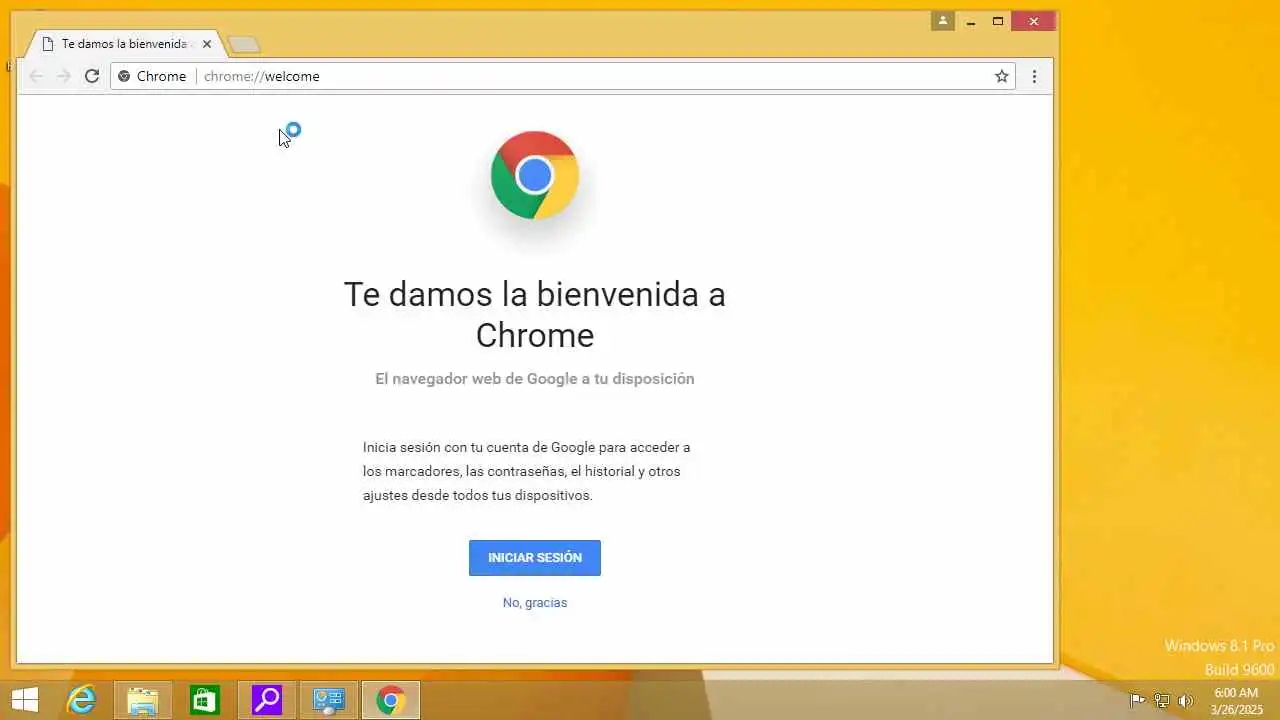
Task: Click the paragraph starting 'Inicia sesión con tu cuenta'
Action: point(527,471)
